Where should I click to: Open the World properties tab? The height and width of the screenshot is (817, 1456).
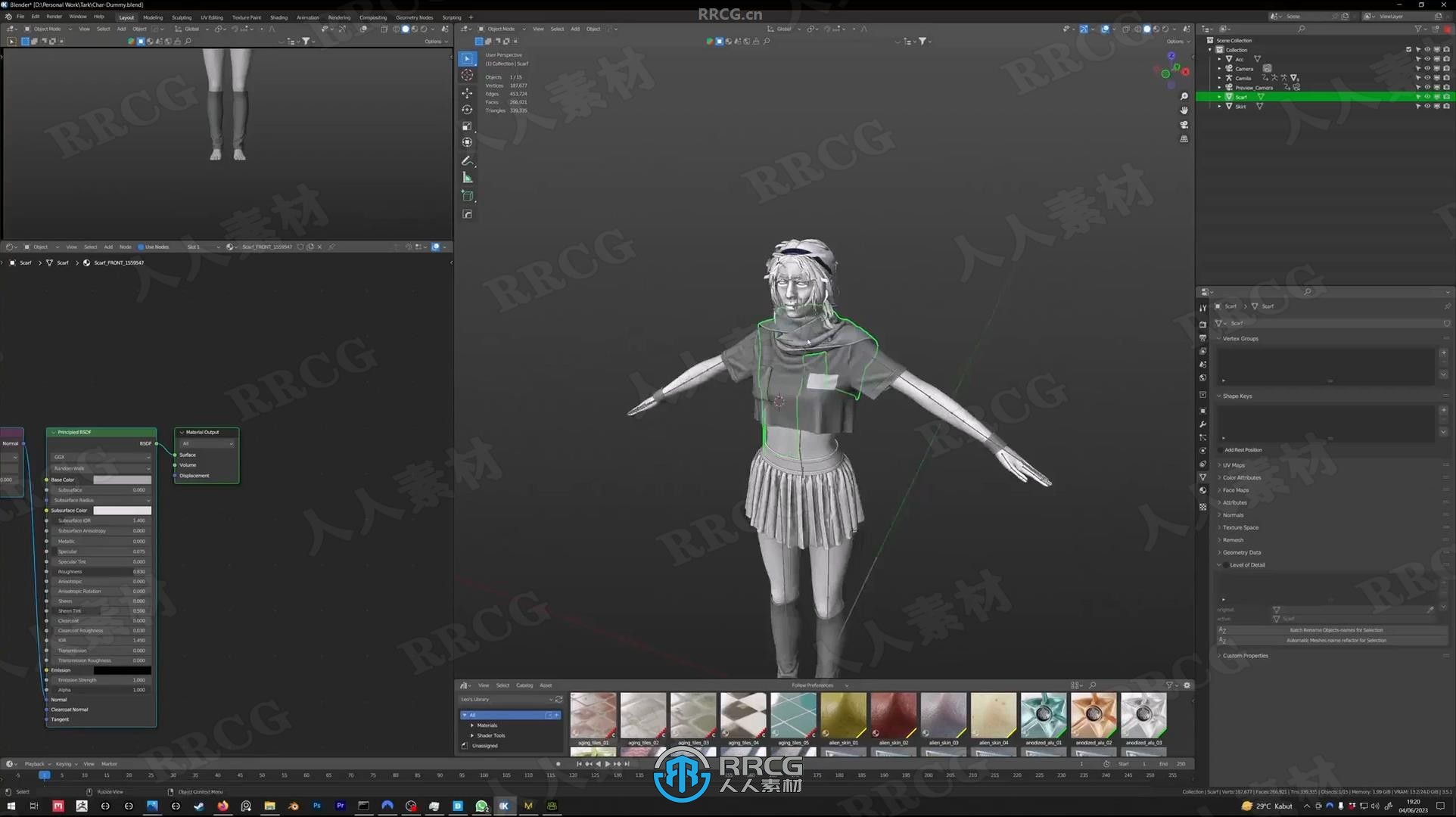[1202, 378]
